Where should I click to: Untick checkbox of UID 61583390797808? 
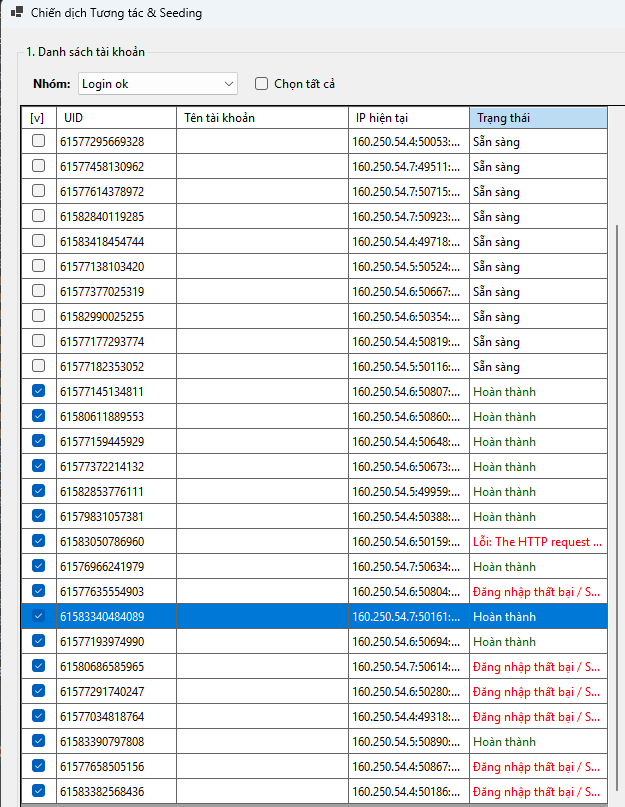tap(39, 741)
